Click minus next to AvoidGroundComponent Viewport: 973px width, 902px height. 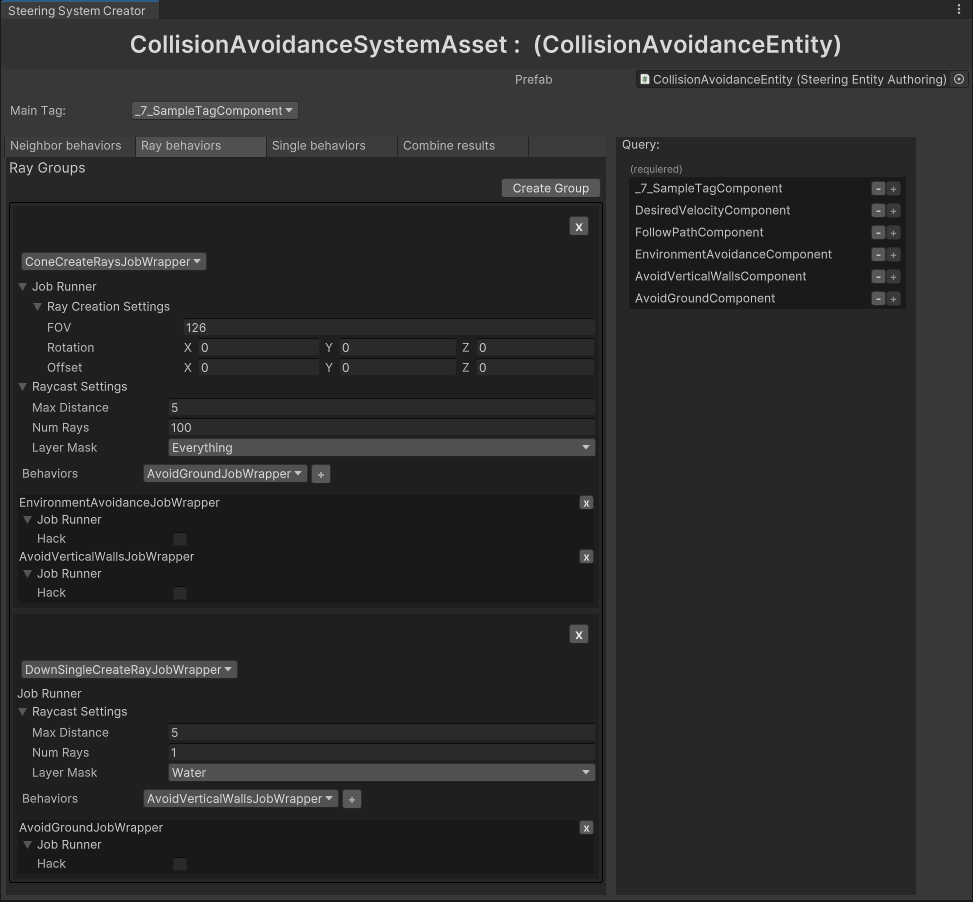click(x=878, y=299)
